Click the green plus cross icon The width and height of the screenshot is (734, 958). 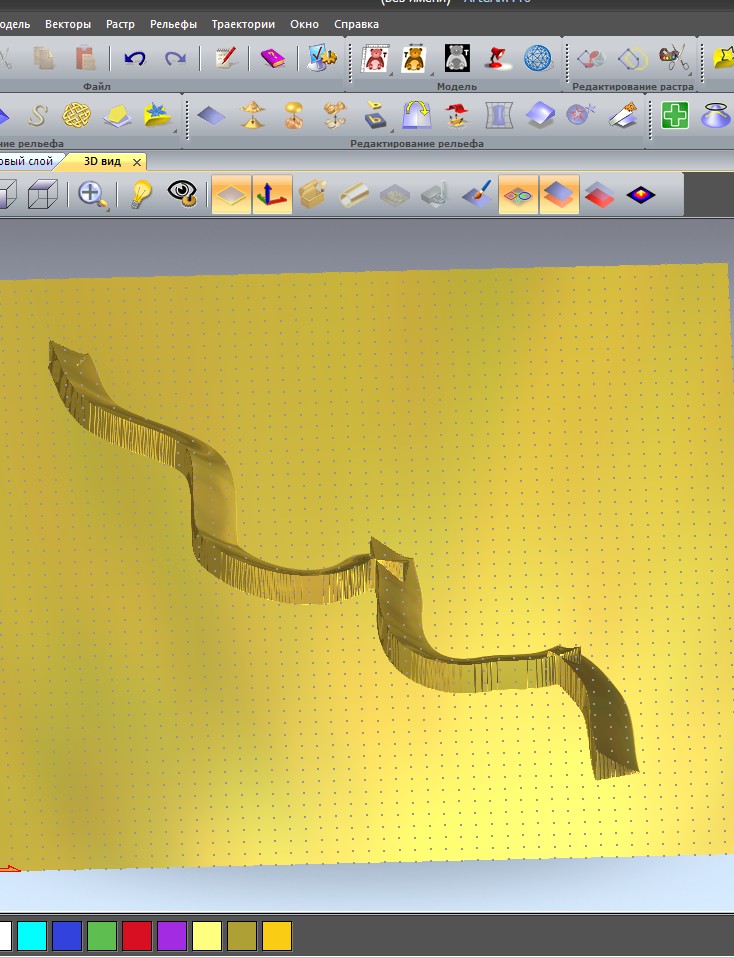[x=675, y=115]
